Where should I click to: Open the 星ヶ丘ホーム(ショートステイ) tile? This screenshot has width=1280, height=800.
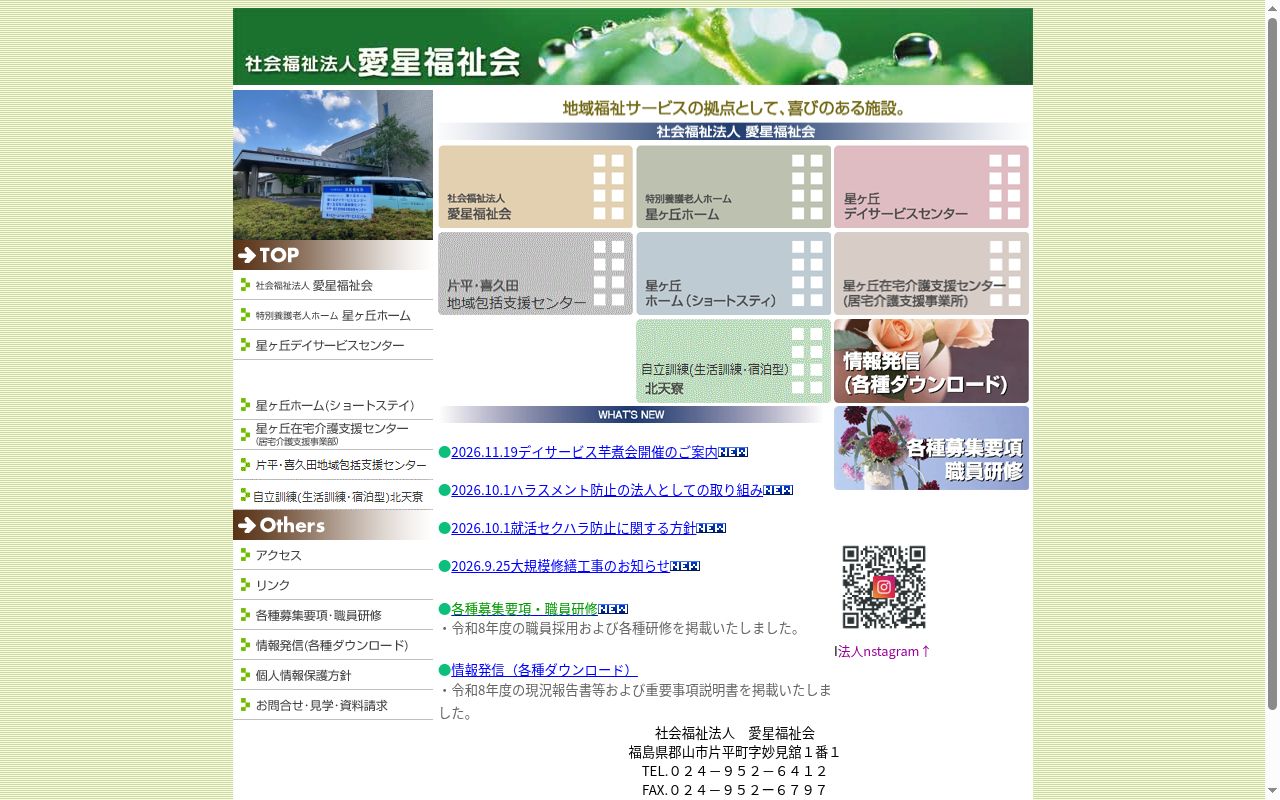point(733,274)
